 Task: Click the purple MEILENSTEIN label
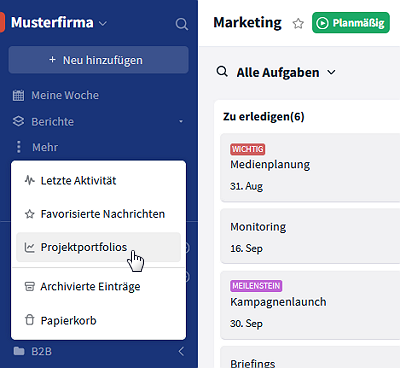pos(256,286)
